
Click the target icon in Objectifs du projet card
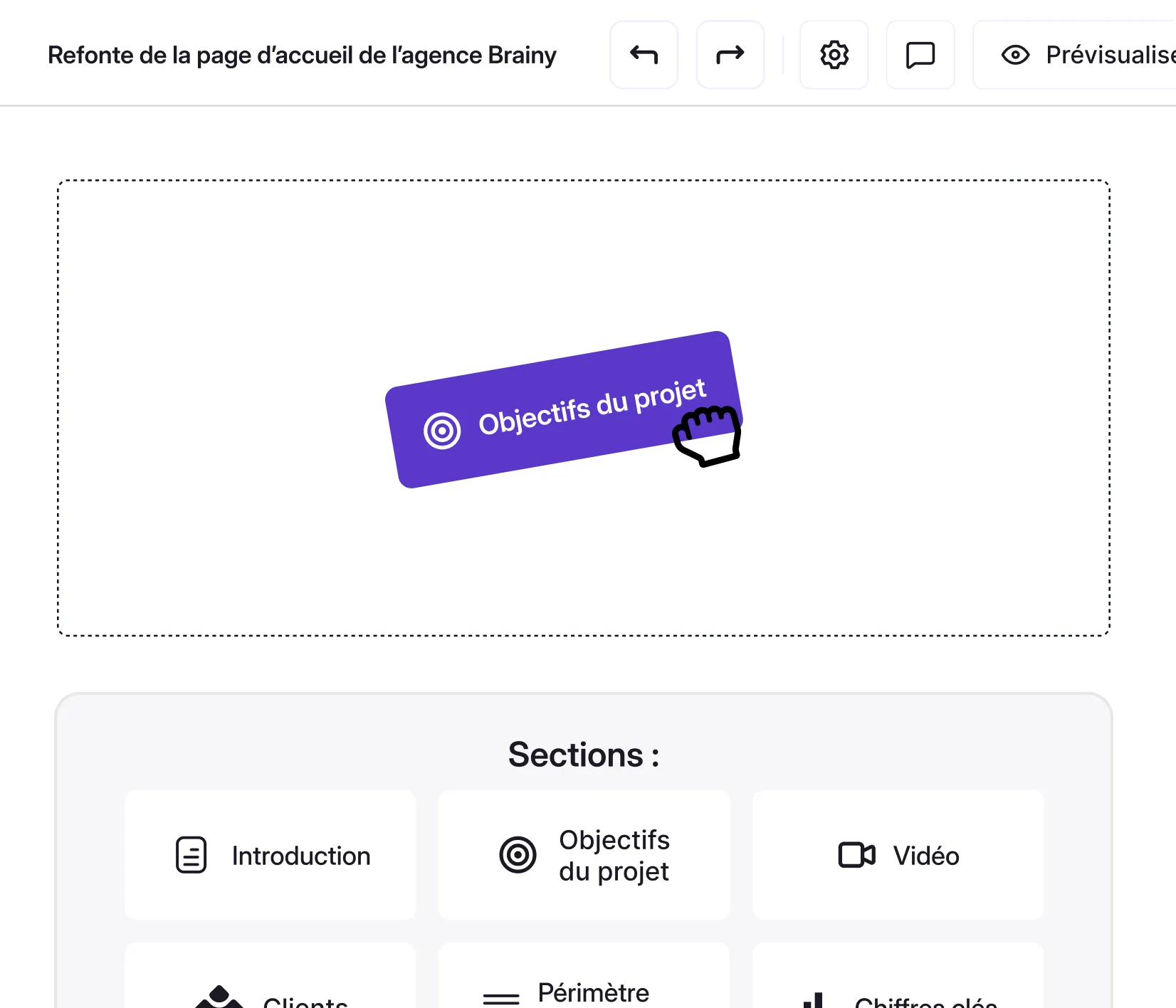[x=518, y=855]
